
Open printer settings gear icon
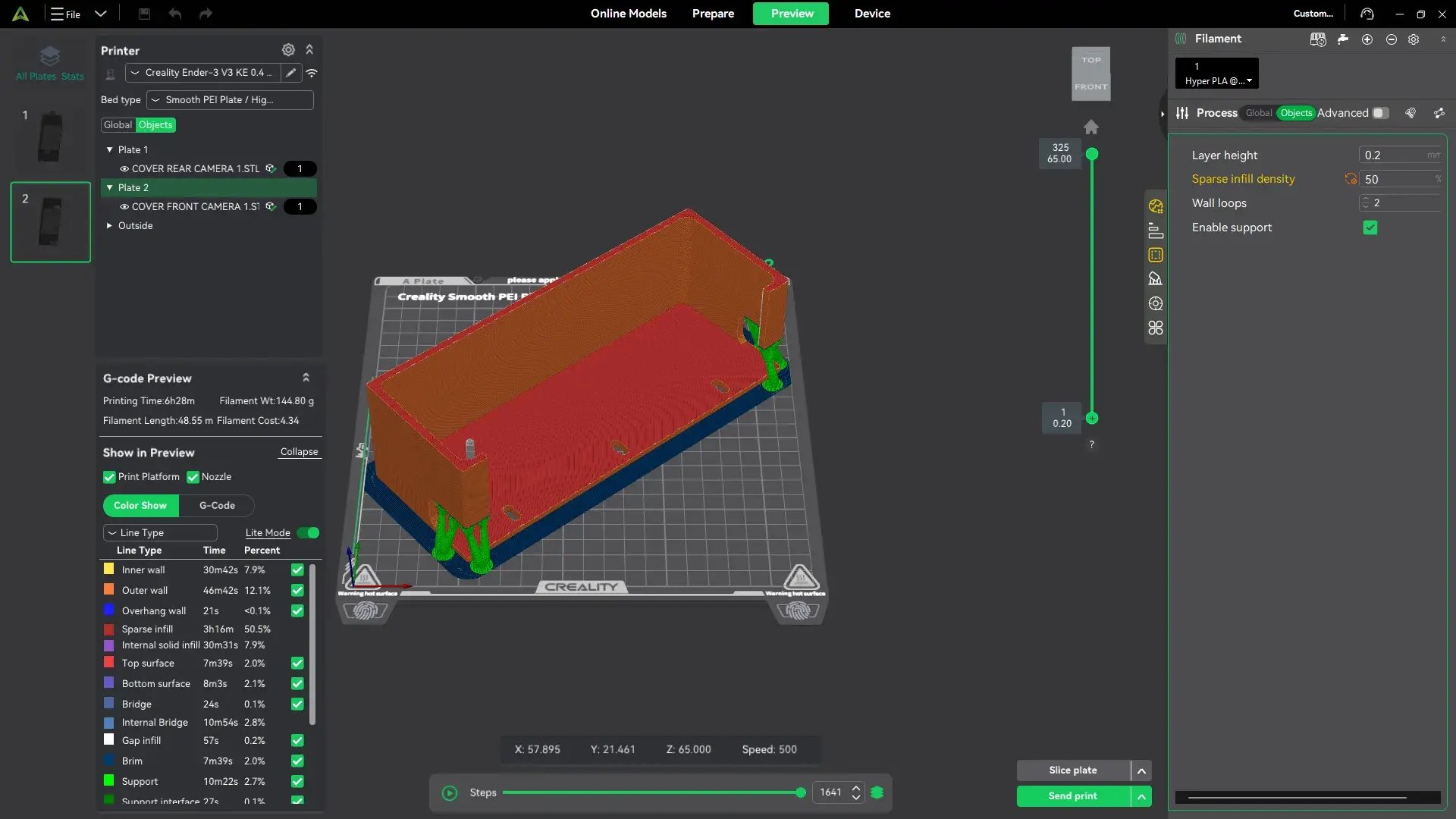click(288, 50)
